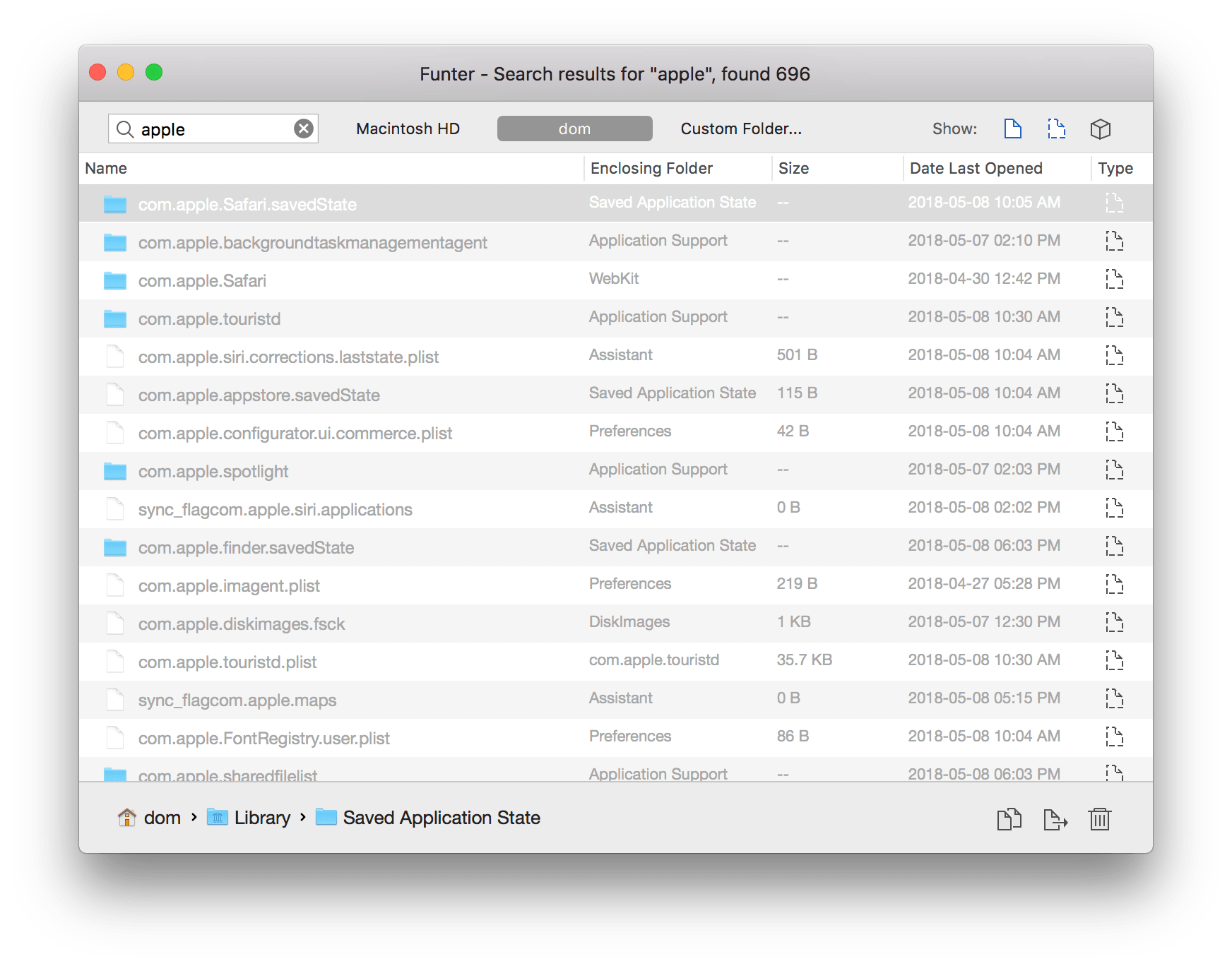Select com.apple.diskimages.fsck file

(616, 623)
